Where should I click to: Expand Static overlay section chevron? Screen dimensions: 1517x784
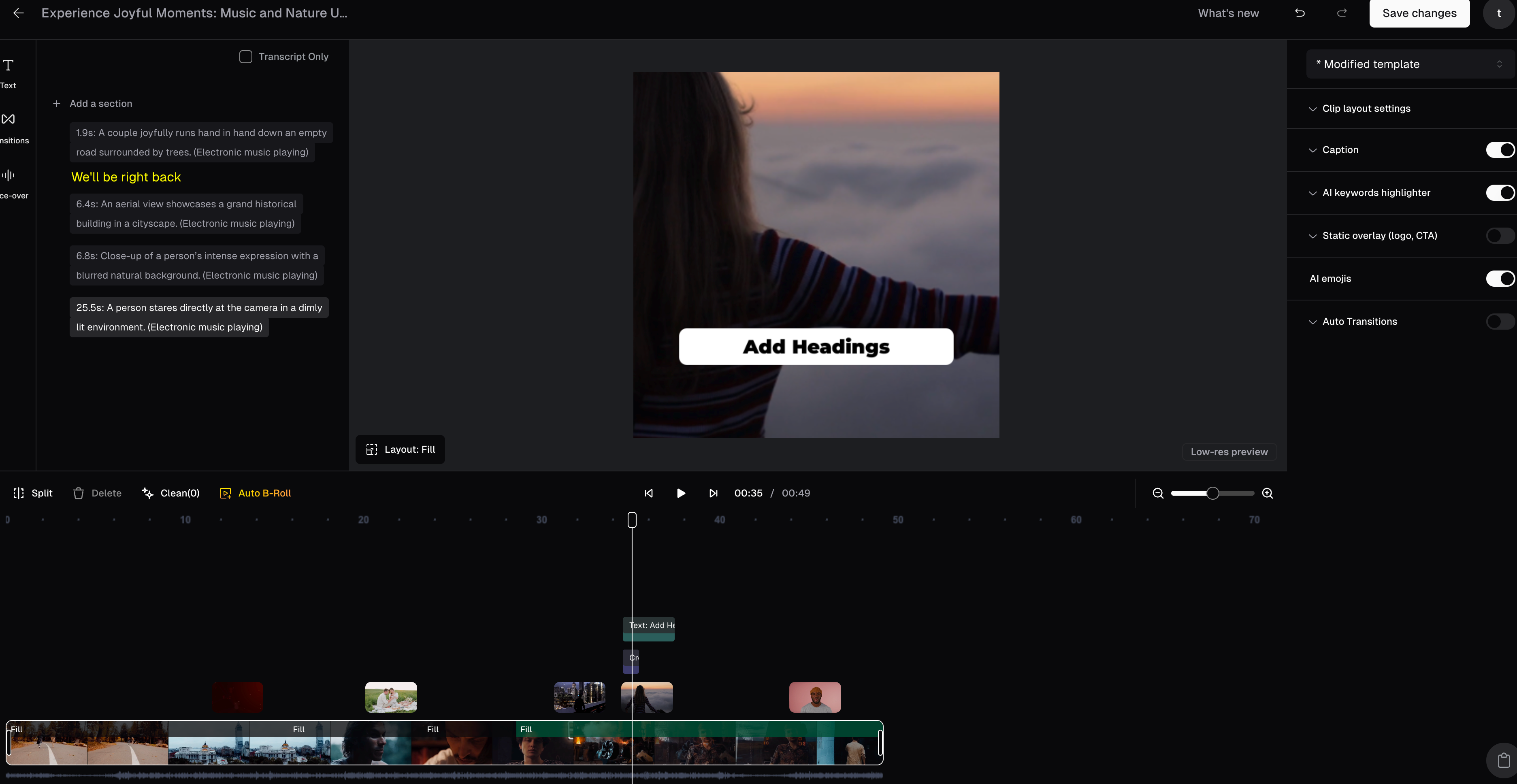point(1312,236)
